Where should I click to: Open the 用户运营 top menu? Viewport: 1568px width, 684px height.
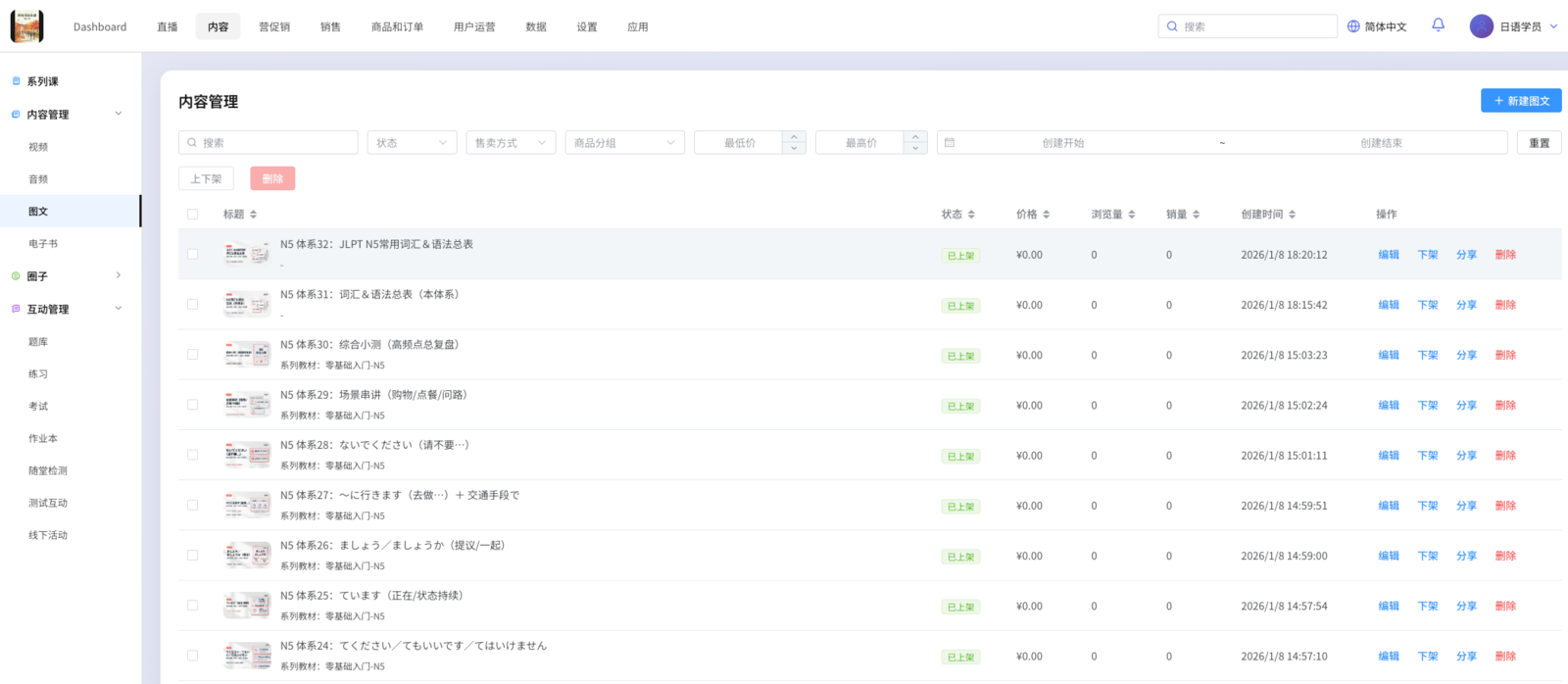pyautogui.click(x=474, y=26)
